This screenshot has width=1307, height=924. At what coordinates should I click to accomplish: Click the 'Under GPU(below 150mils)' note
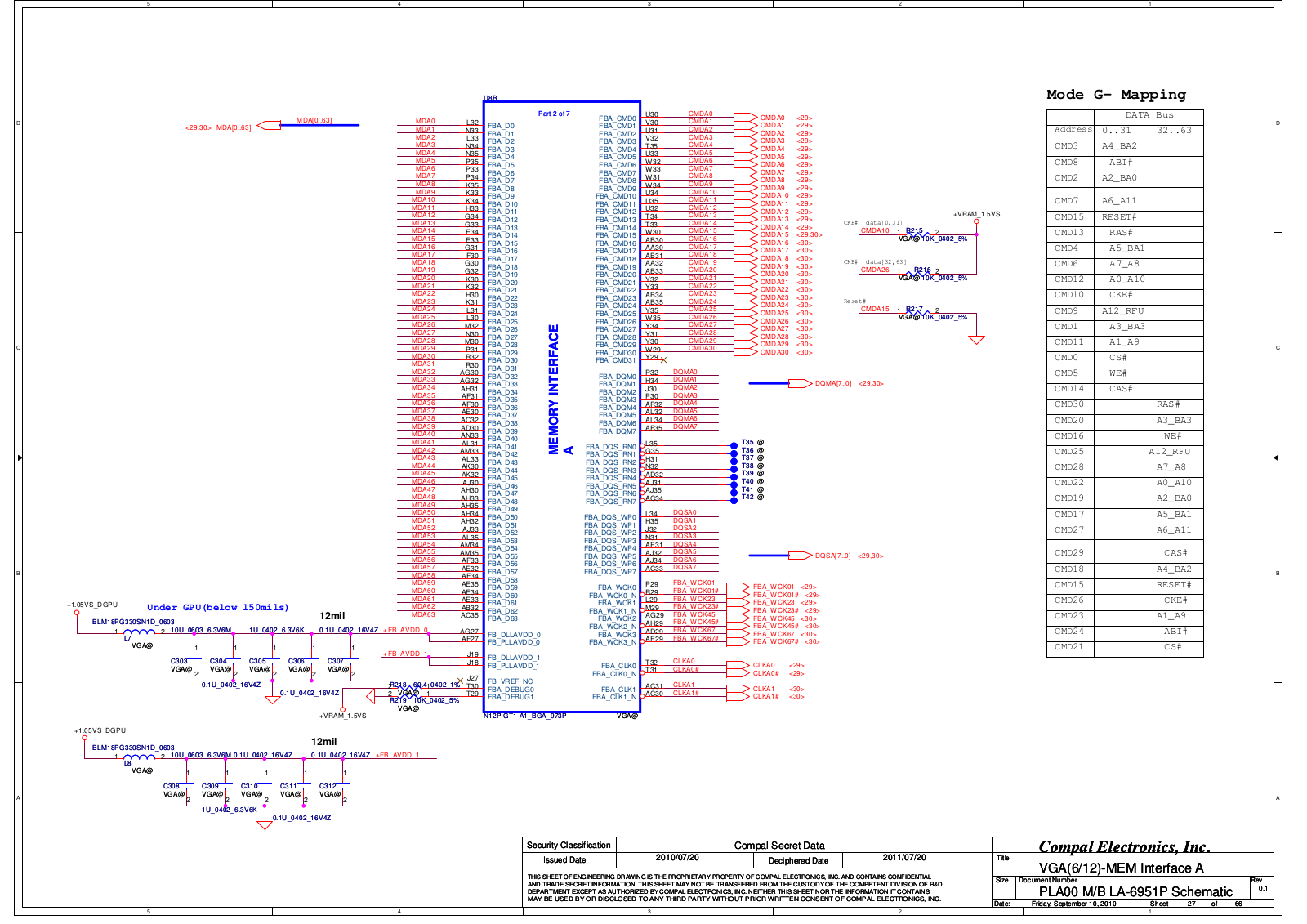pos(217,607)
